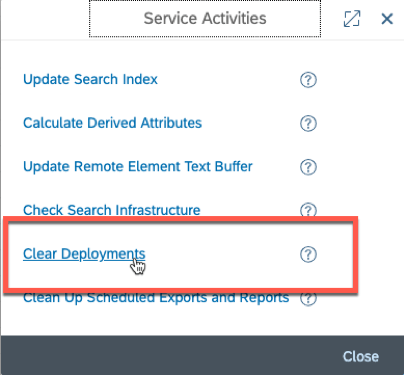404x375 pixels.
Task: Open Clean Up Scheduled Exports and Reports
Action: click(156, 298)
